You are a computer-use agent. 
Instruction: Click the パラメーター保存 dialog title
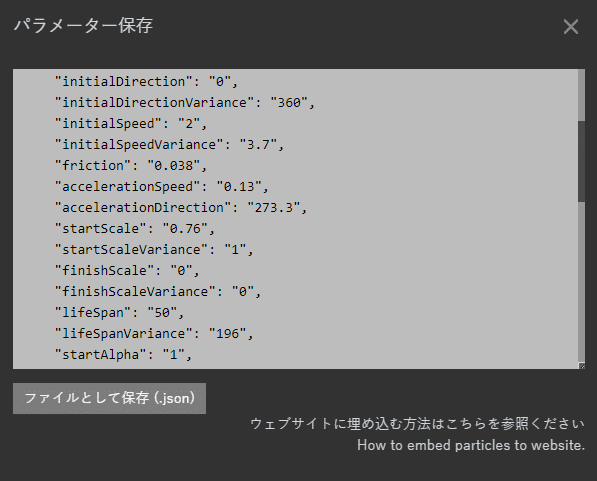point(83,26)
